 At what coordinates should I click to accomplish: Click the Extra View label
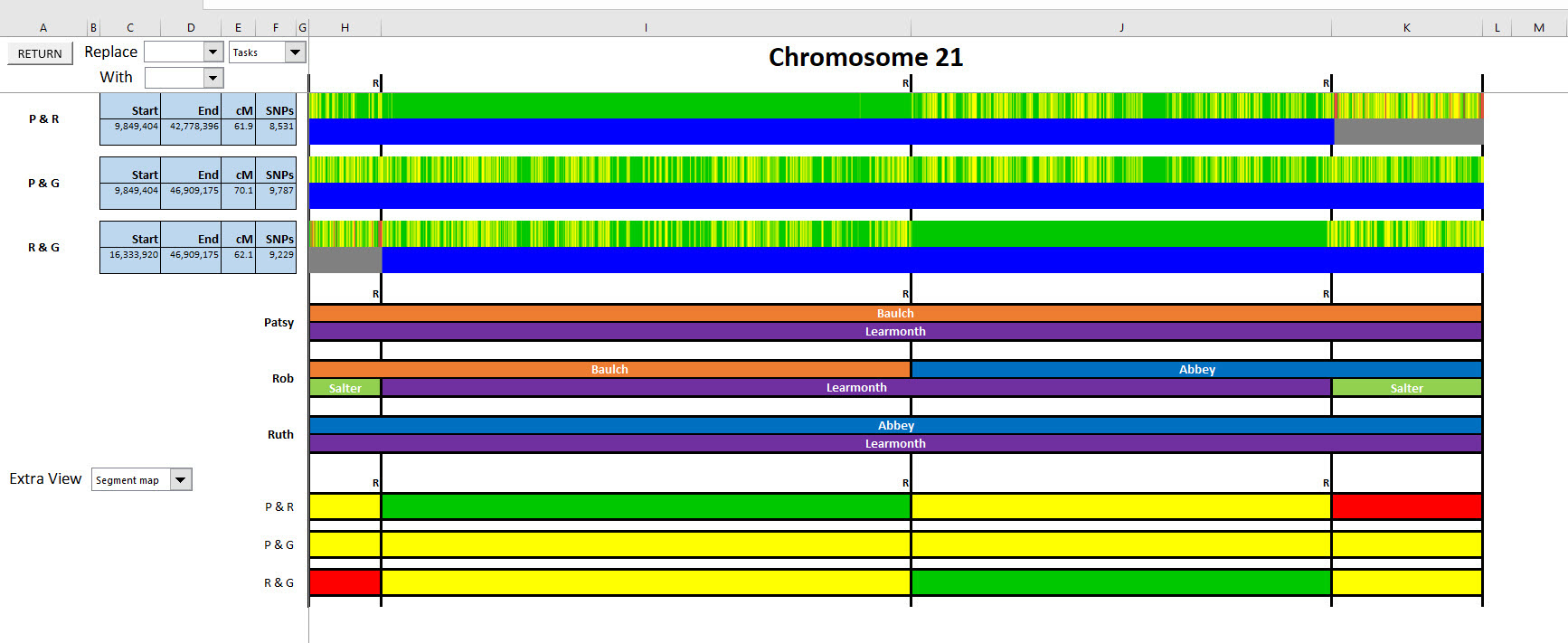pyautogui.click(x=45, y=478)
